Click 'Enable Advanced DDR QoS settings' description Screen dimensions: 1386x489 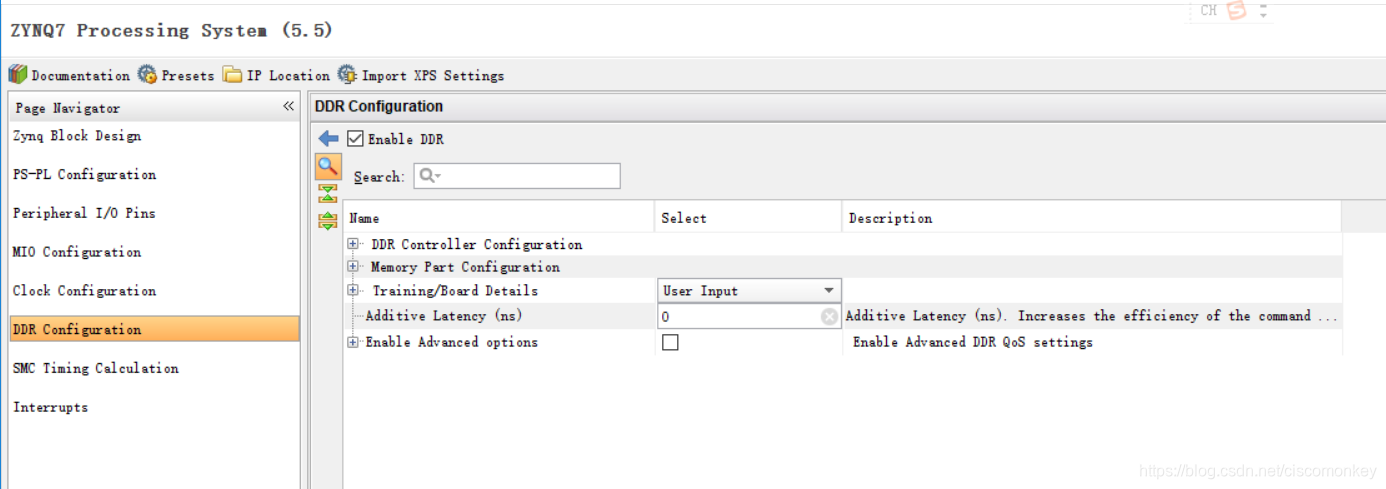pos(972,342)
